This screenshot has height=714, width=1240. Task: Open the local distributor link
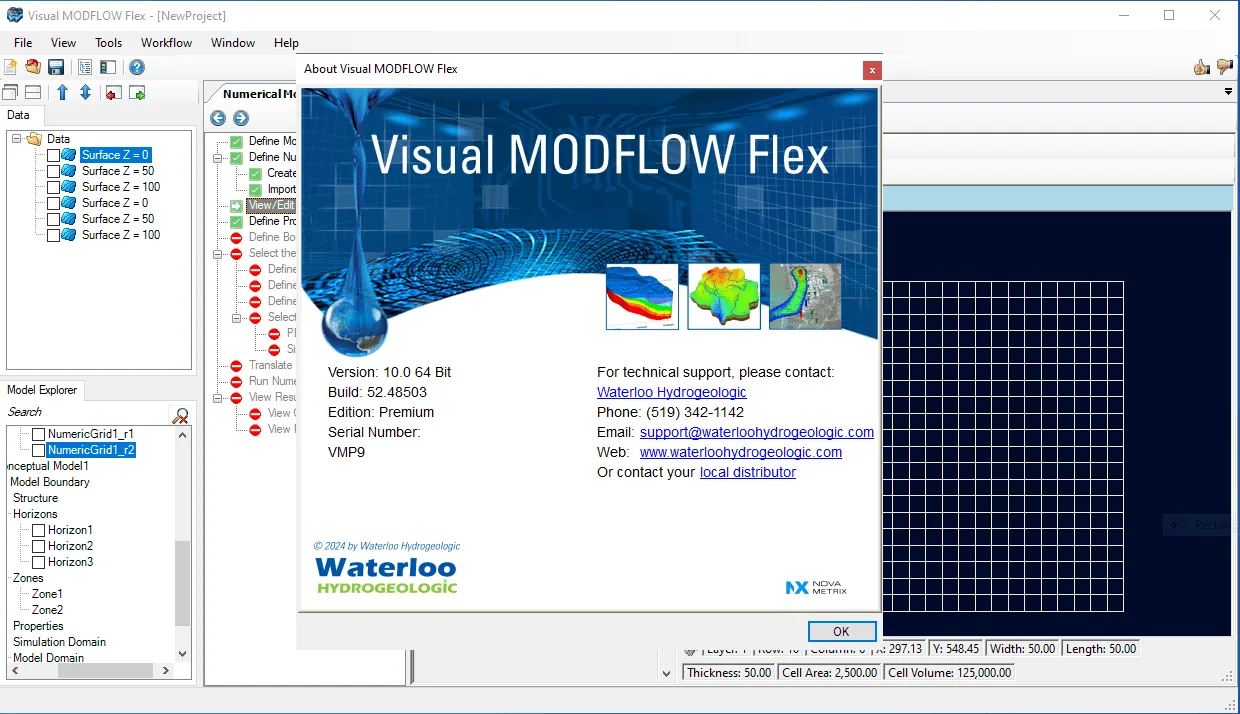click(x=748, y=472)
